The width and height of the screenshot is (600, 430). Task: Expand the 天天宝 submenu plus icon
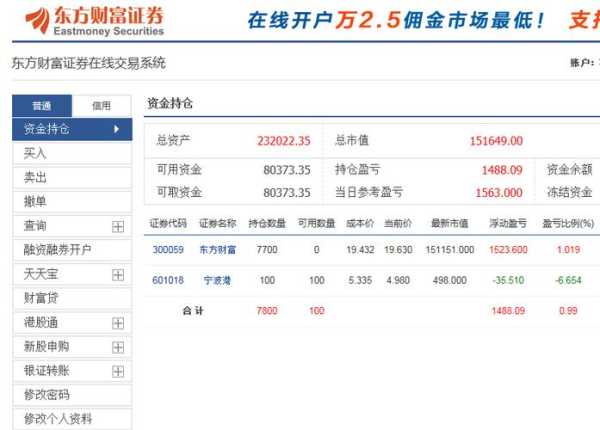pyautogui.click(x=117, y=274)
